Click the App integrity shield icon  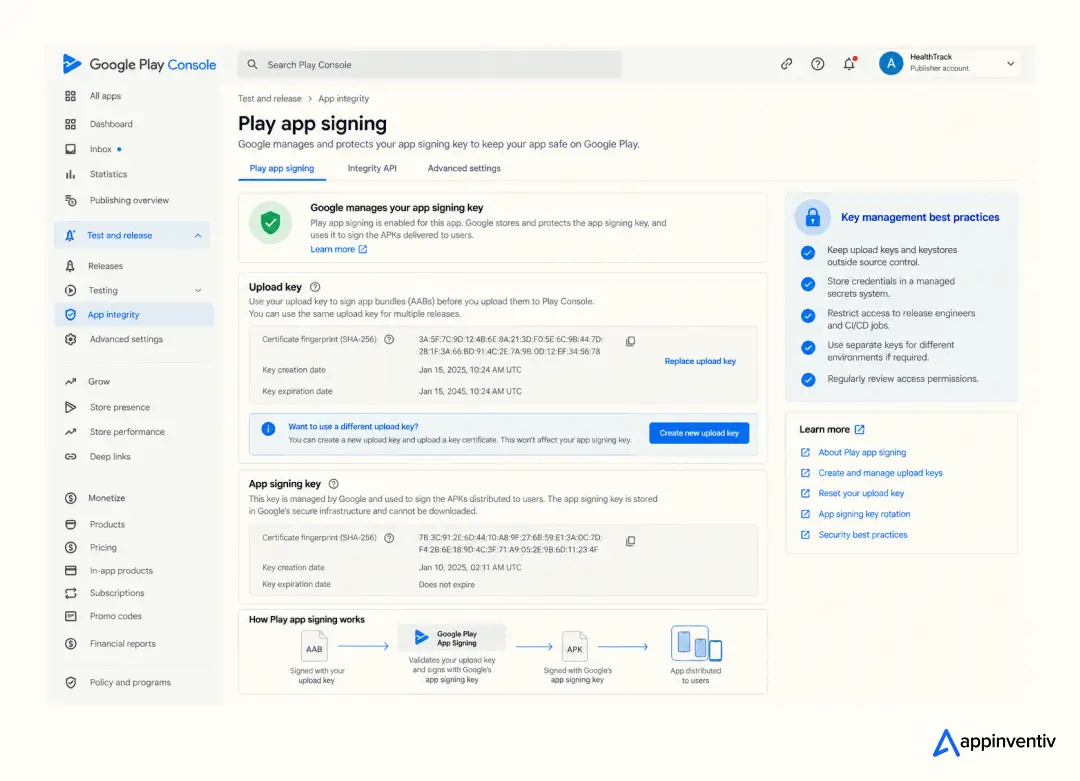70,315
